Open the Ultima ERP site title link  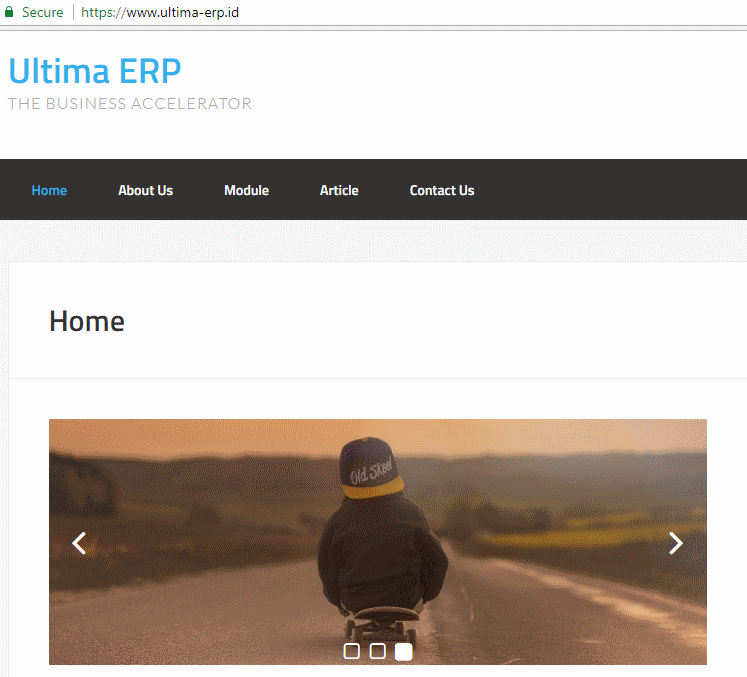[95, 71]
